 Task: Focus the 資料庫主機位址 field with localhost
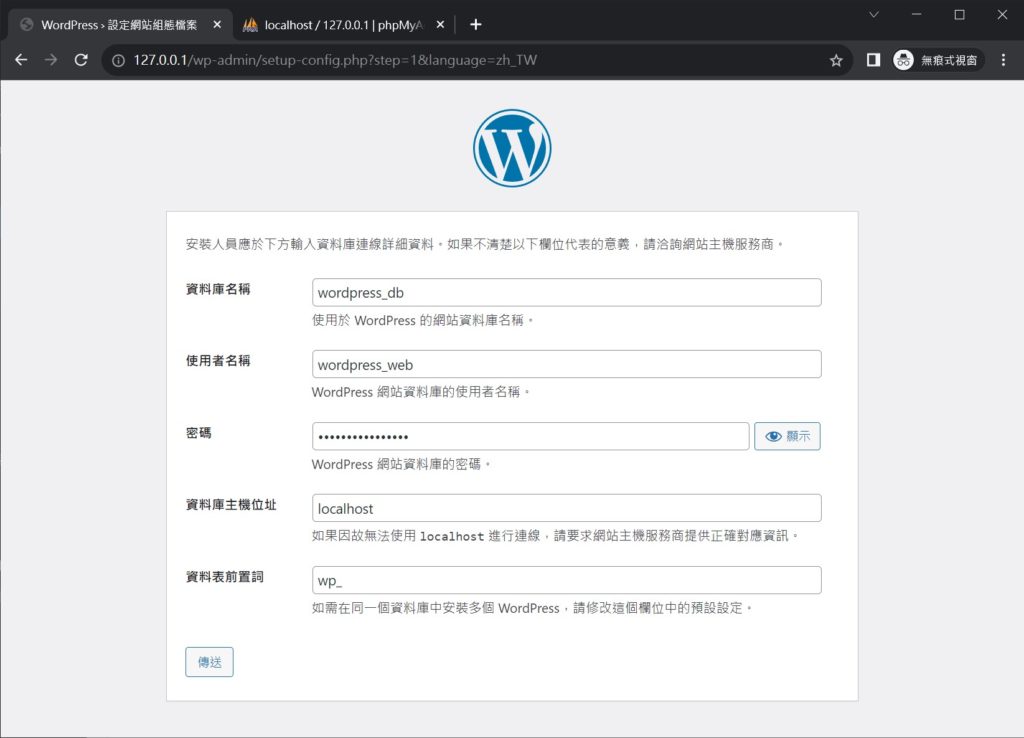pyautogui.click(x=566, y=508)
